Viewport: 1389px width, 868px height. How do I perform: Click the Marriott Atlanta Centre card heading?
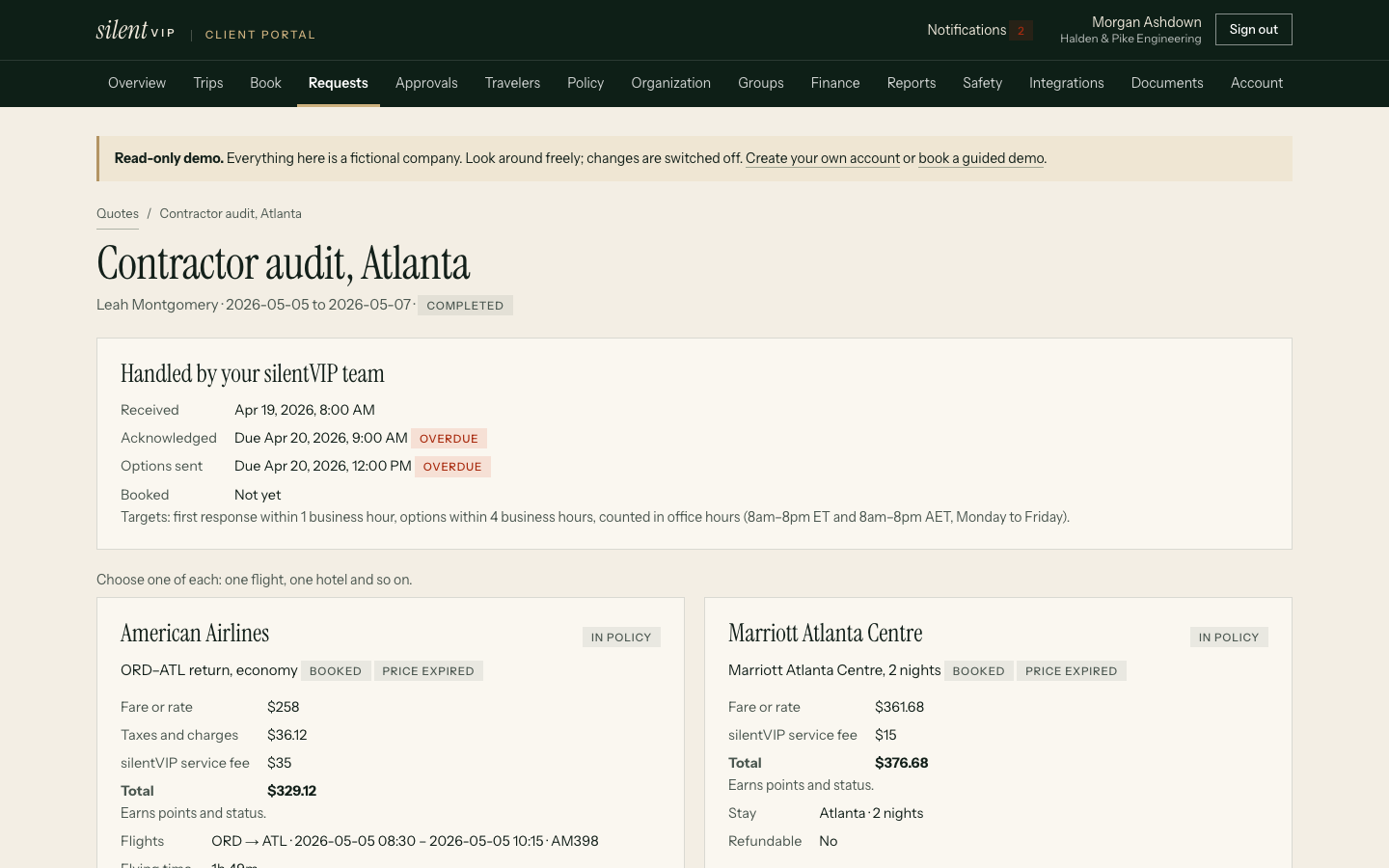click(826, 634)
